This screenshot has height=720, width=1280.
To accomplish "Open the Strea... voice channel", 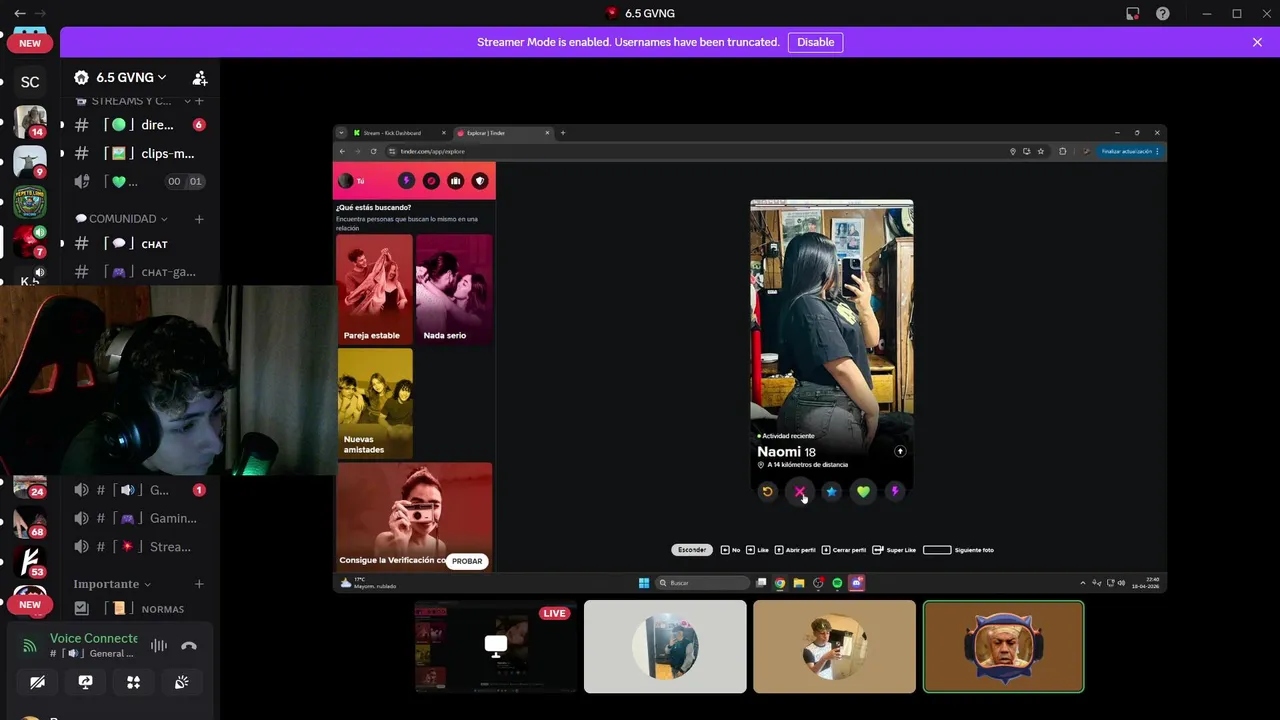I will 140,546.
